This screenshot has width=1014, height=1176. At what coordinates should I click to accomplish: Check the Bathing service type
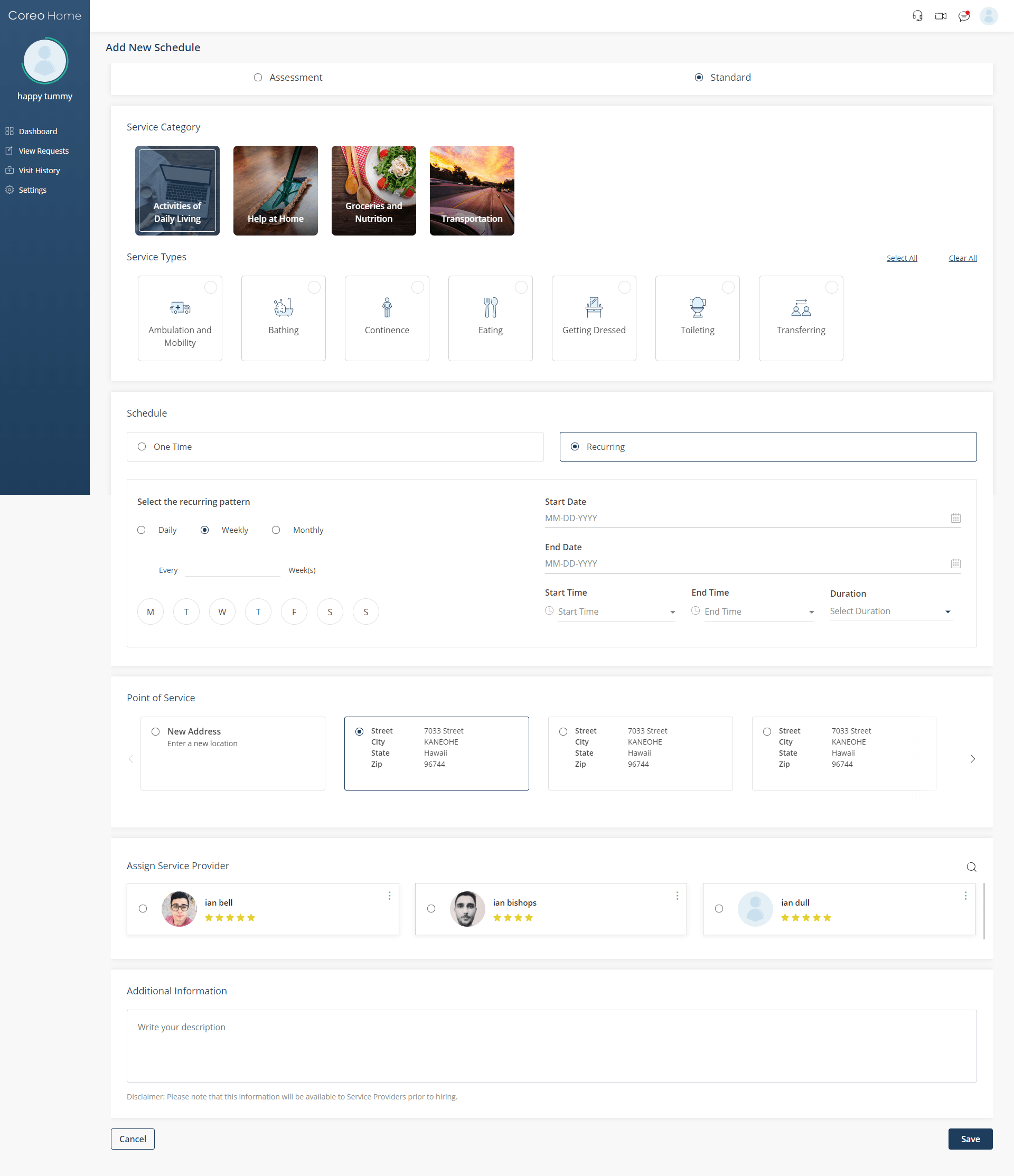click(315, 287)
